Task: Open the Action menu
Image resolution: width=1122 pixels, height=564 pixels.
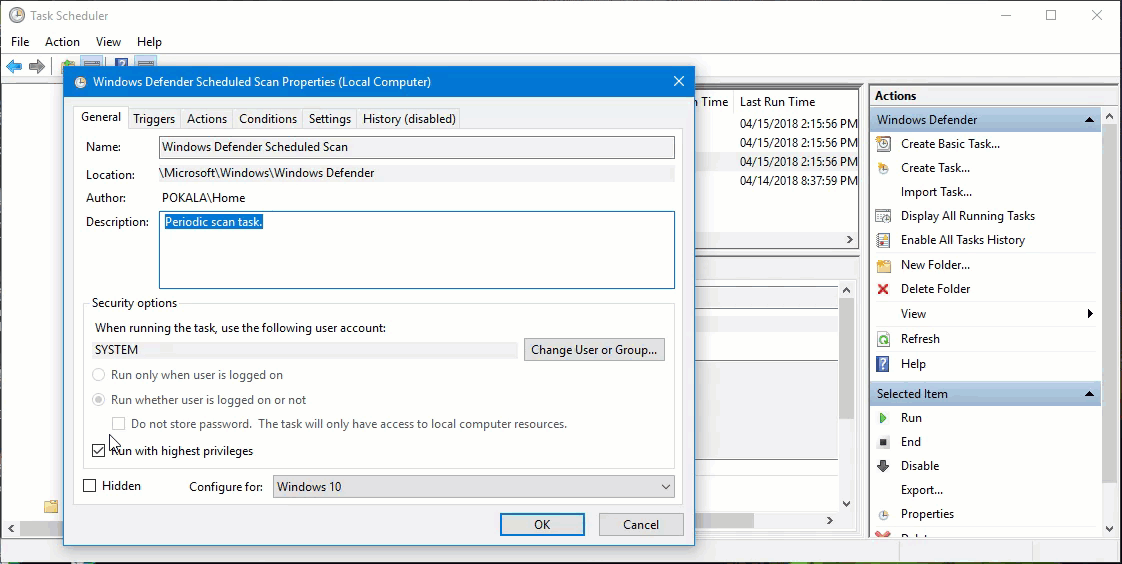Action: pos(62,42)
